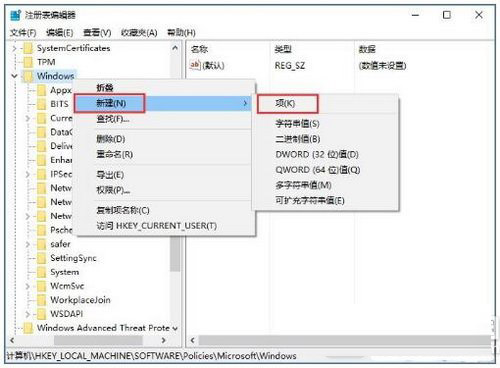
Task: Expand the Curre subkey node
Action: [x=28, y=118]
